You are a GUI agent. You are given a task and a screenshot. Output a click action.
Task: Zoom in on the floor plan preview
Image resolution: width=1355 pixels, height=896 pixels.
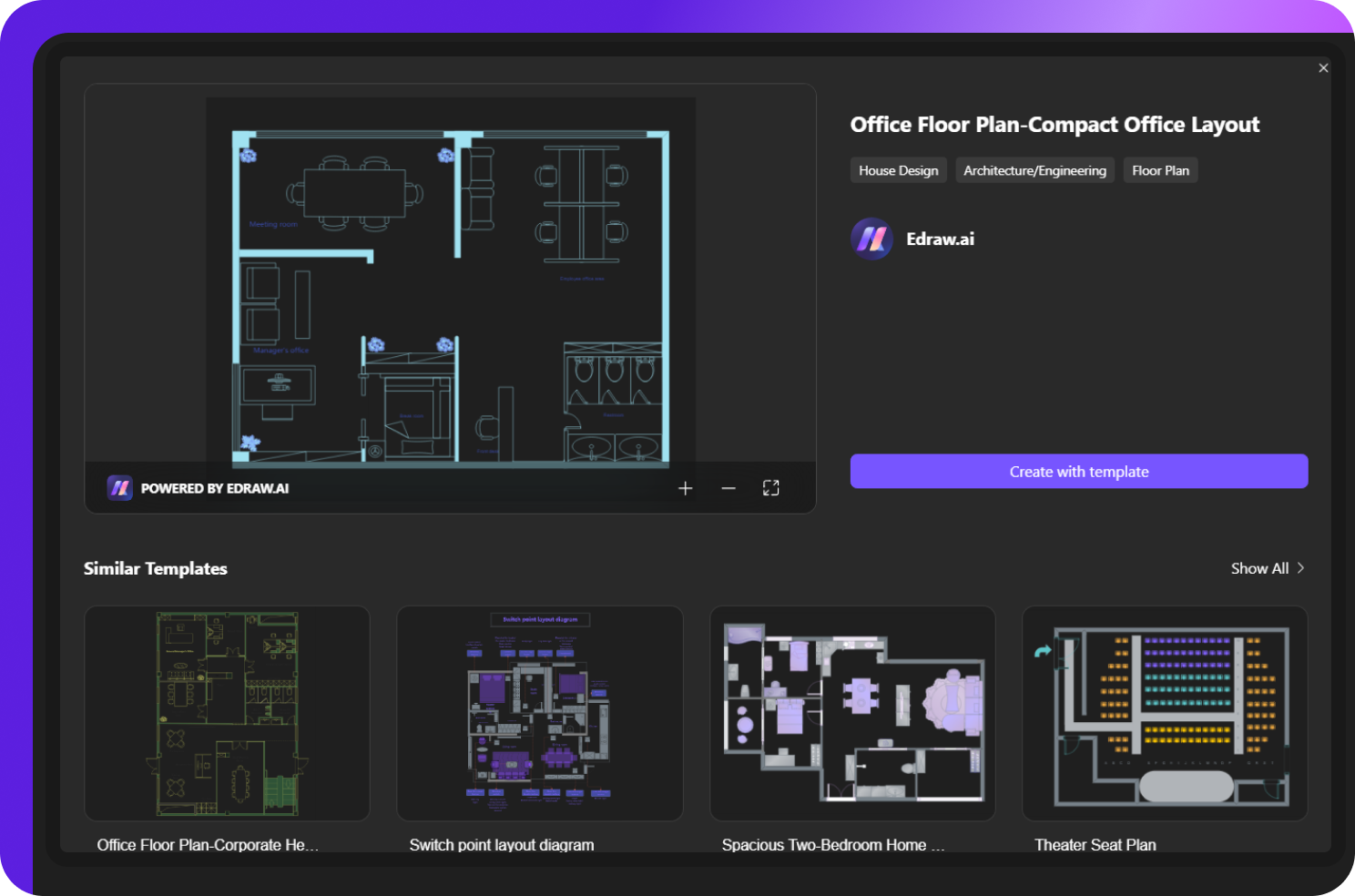[x=685, y=488]
